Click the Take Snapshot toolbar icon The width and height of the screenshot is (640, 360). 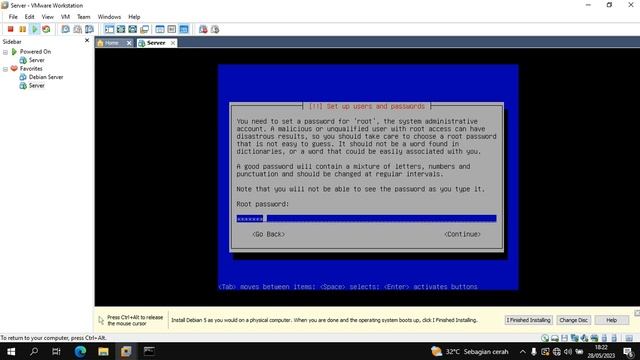(x=65, y=29)
